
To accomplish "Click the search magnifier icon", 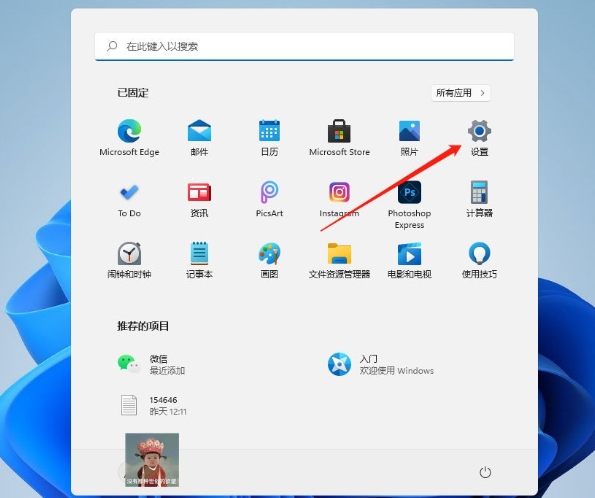I will pyautogui.click(x=112, y=46).
